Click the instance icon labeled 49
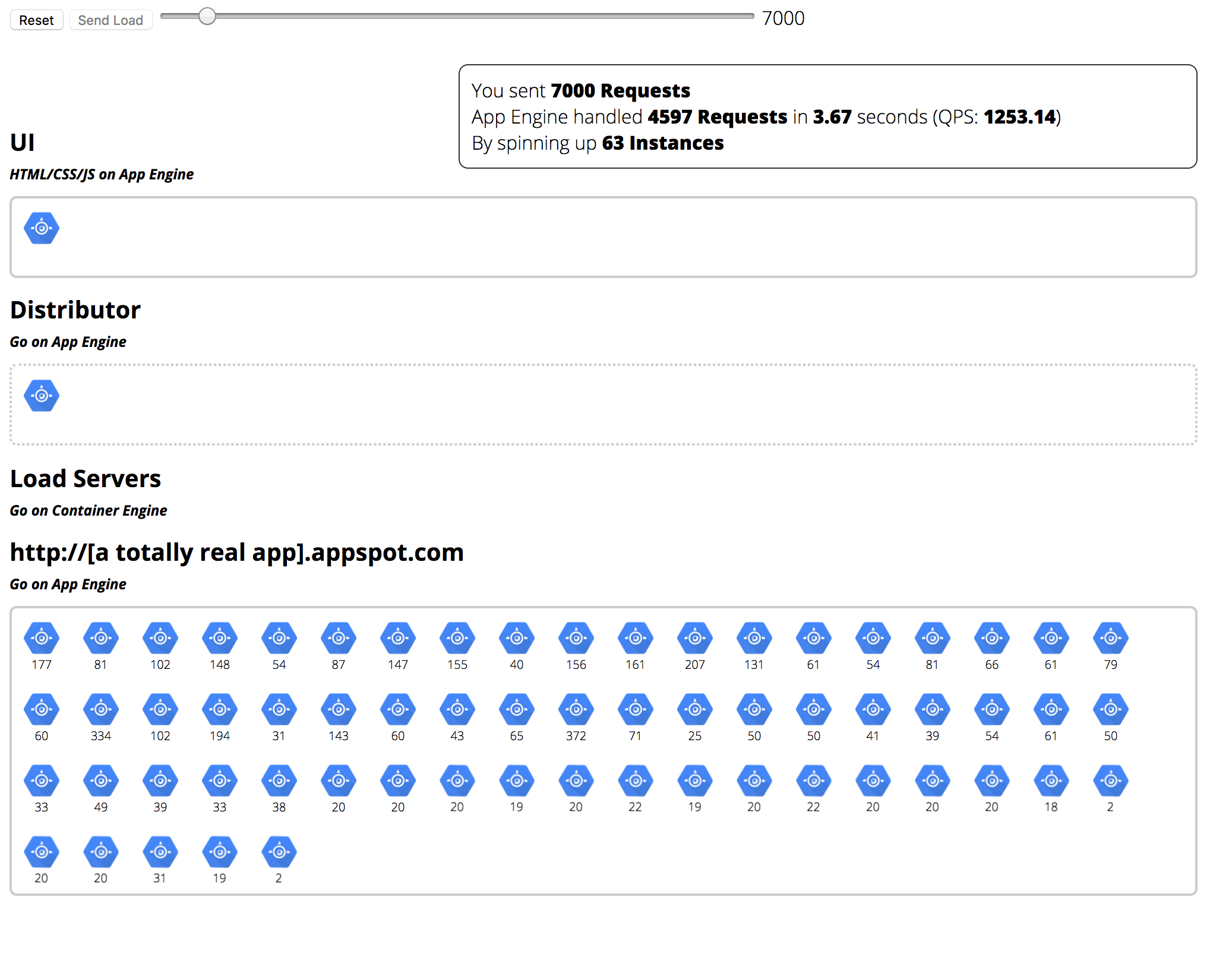The width and height of the screenshot is (1232, 960). point(101,781)
